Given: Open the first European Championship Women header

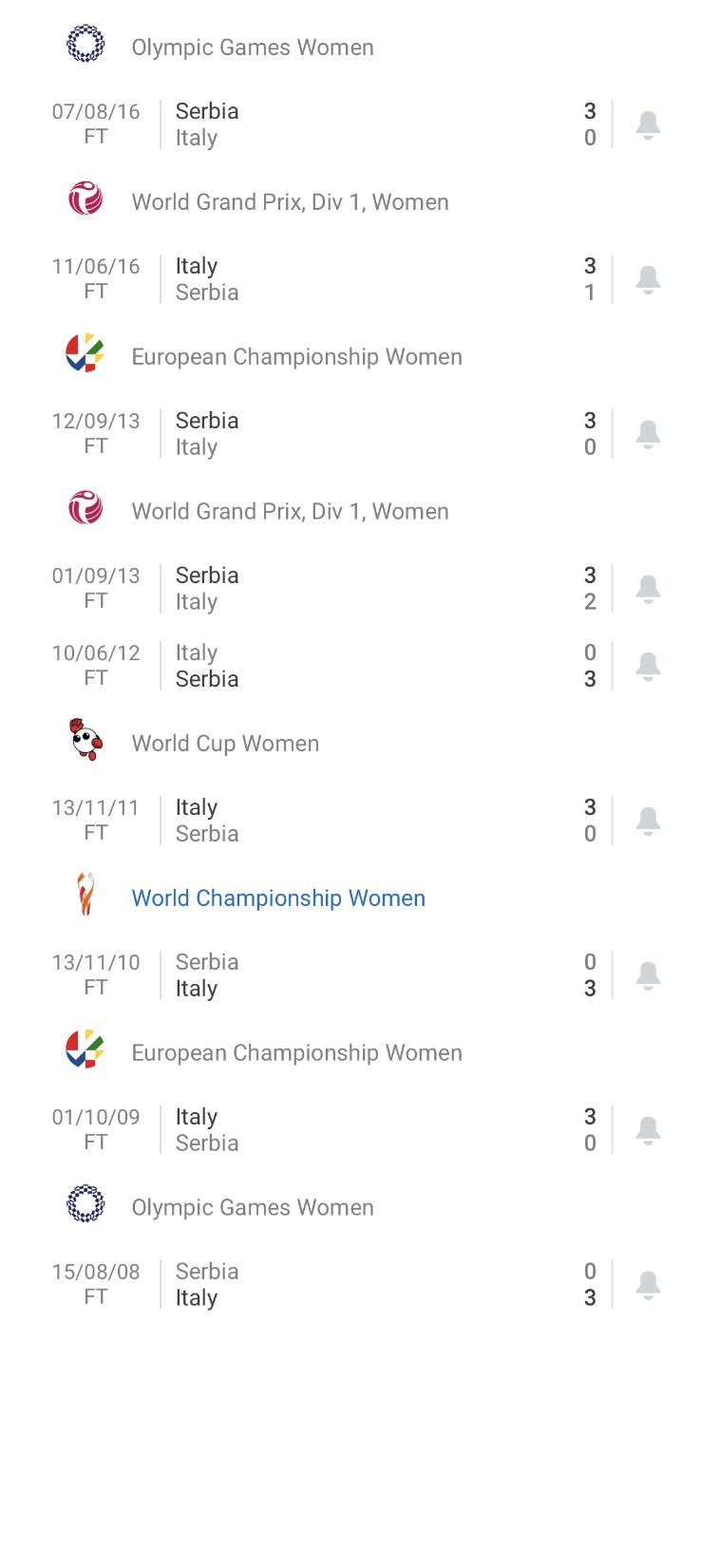Looking at the screenshot, I should coord(296,357).
